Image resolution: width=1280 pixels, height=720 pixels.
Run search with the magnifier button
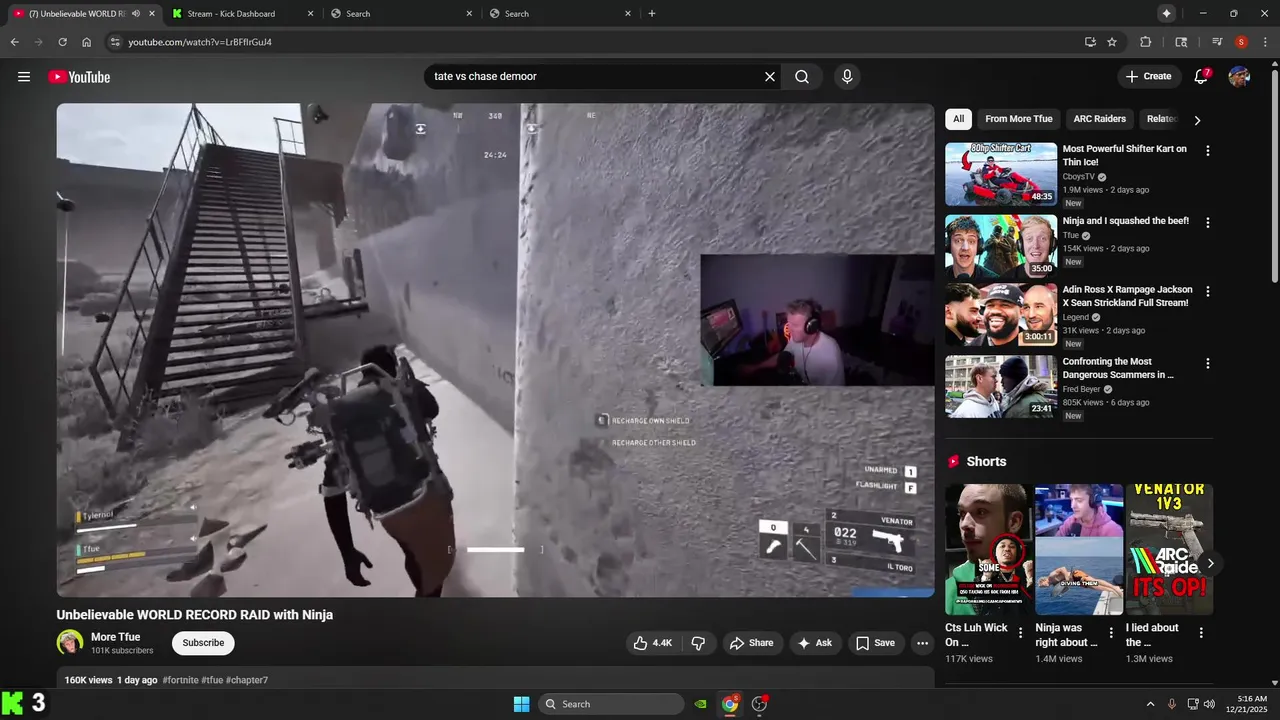[x=802, y=77]
